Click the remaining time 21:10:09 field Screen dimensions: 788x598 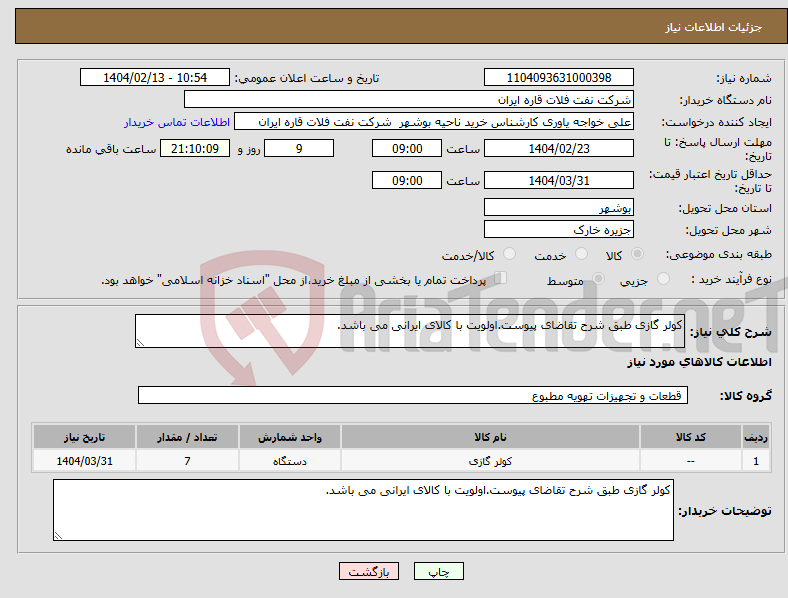pos(195,148)
